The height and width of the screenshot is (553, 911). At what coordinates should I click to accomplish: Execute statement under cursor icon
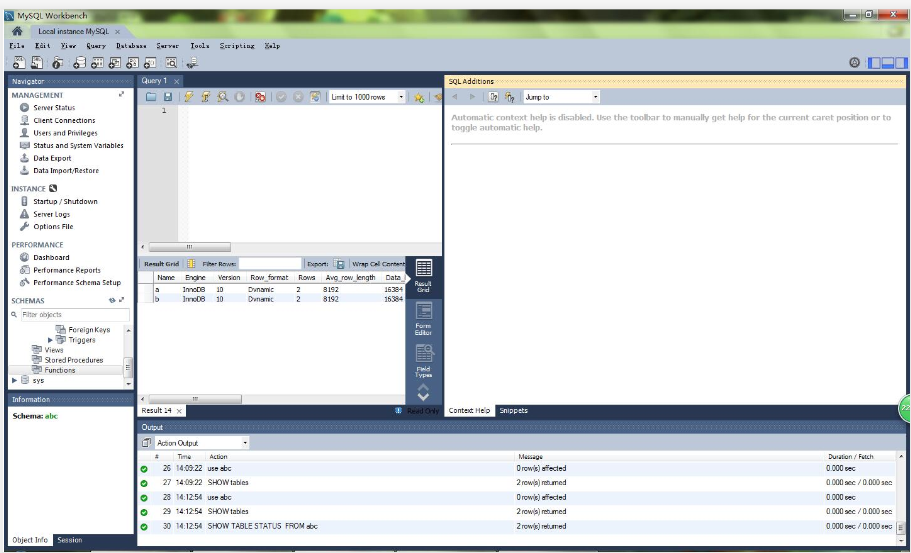[206, 97]
